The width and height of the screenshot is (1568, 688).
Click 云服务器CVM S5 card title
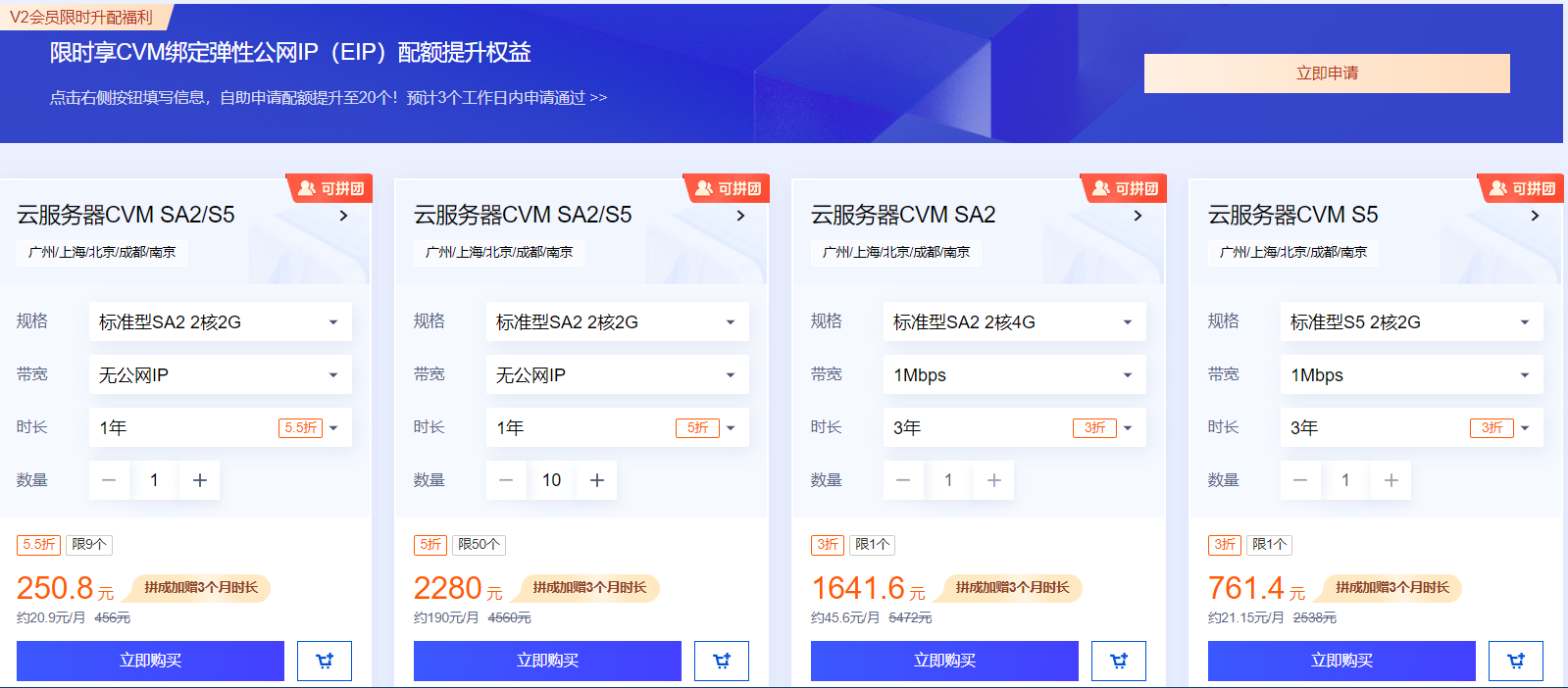click(x=1292, y=215)
